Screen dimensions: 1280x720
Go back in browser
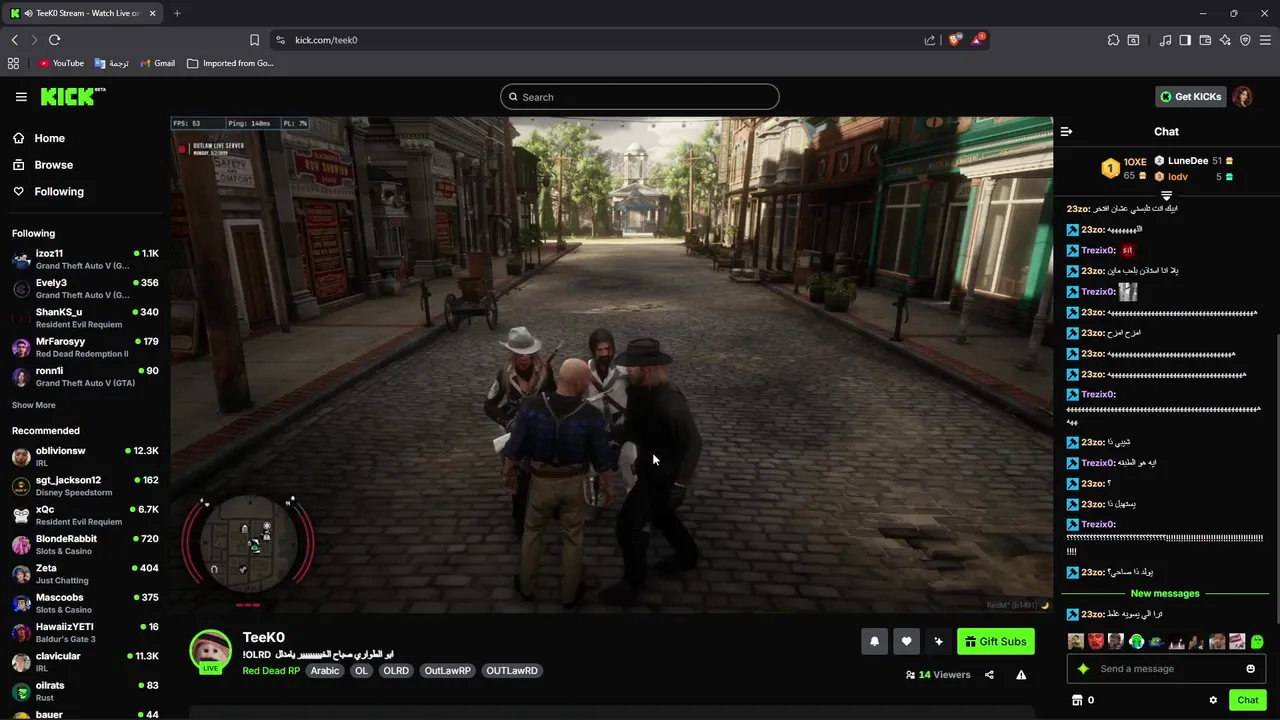coord(14,40)
